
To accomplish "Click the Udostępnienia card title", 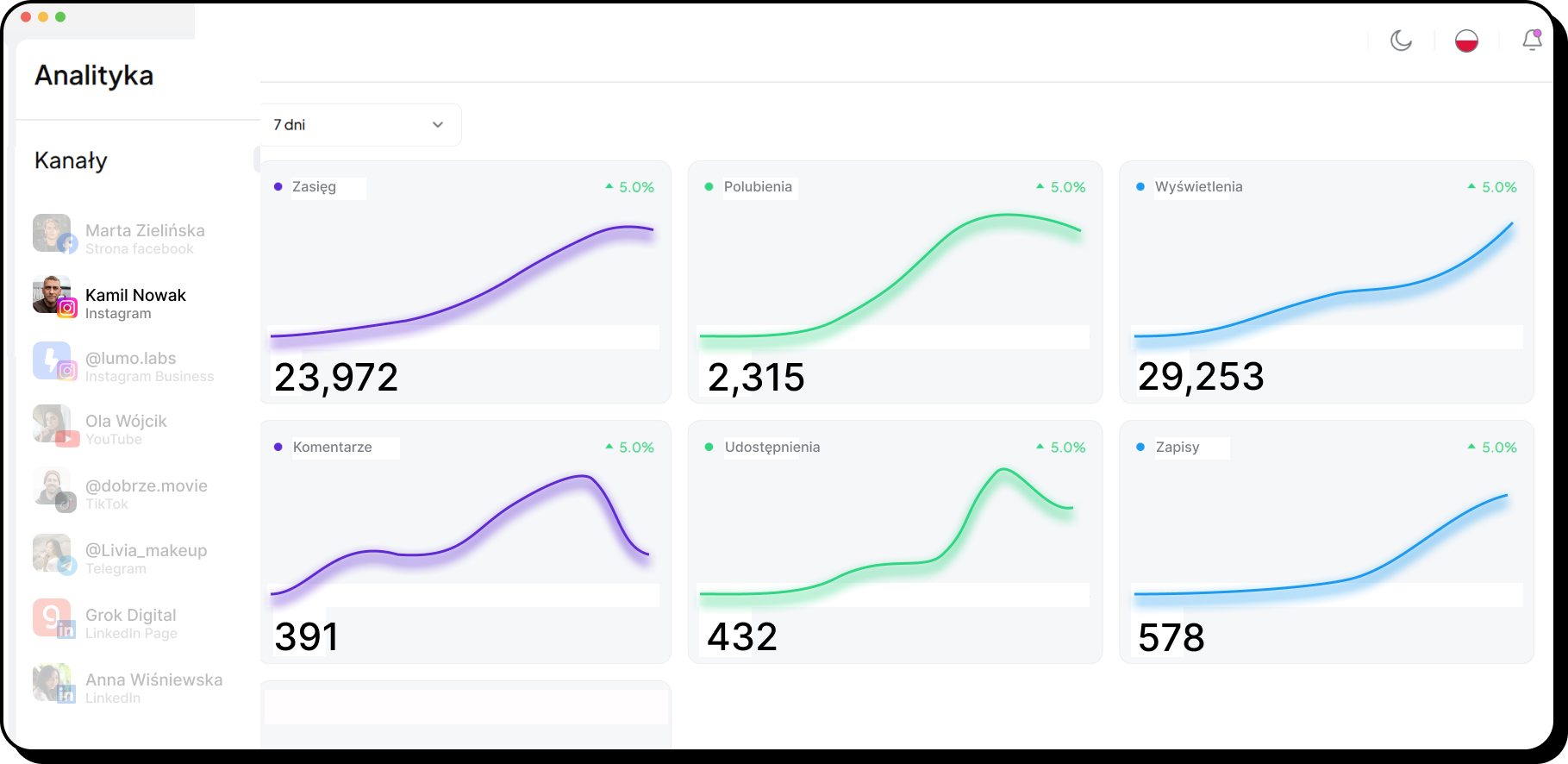I will (x=772, y=448).
